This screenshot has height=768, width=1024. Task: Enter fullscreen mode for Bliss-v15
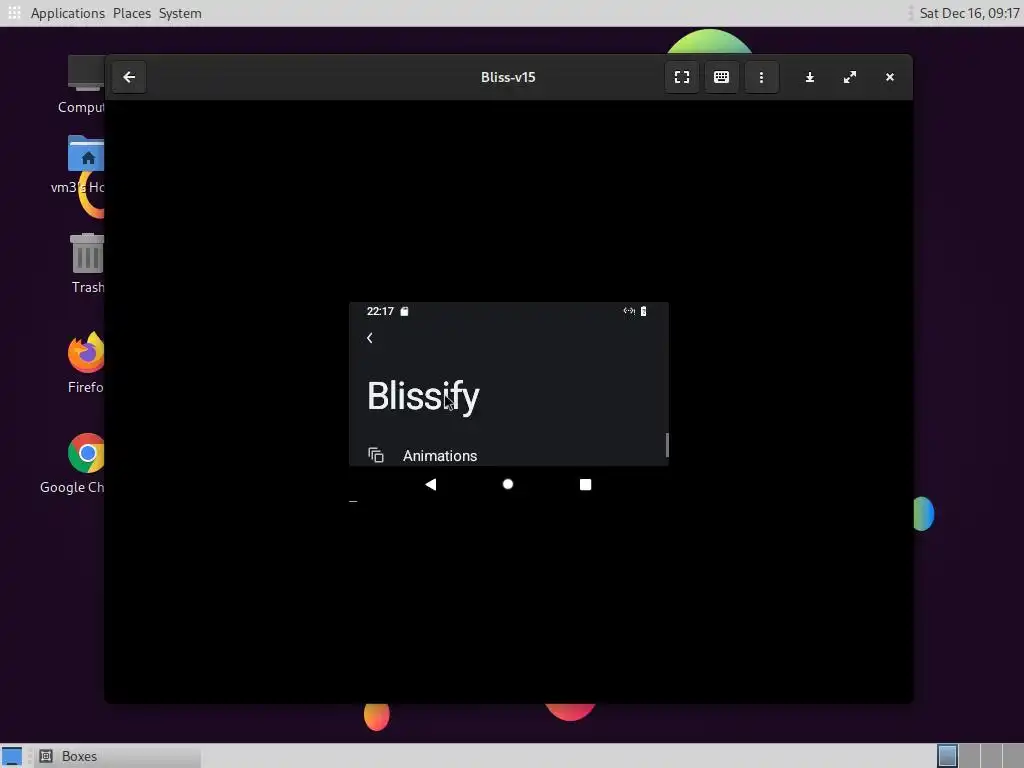[x=682, y=77]
